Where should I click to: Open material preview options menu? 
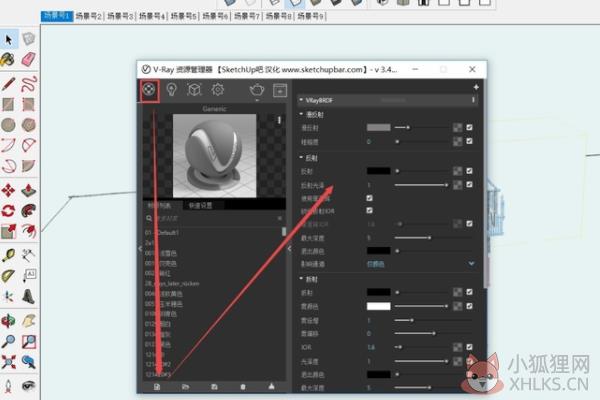pos(279,121)
